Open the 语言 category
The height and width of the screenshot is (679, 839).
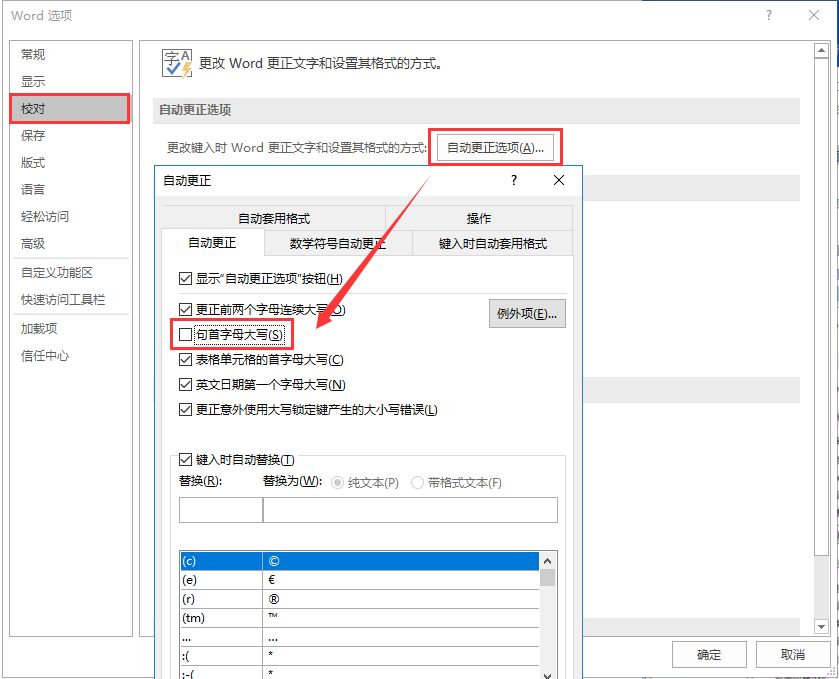33,189
